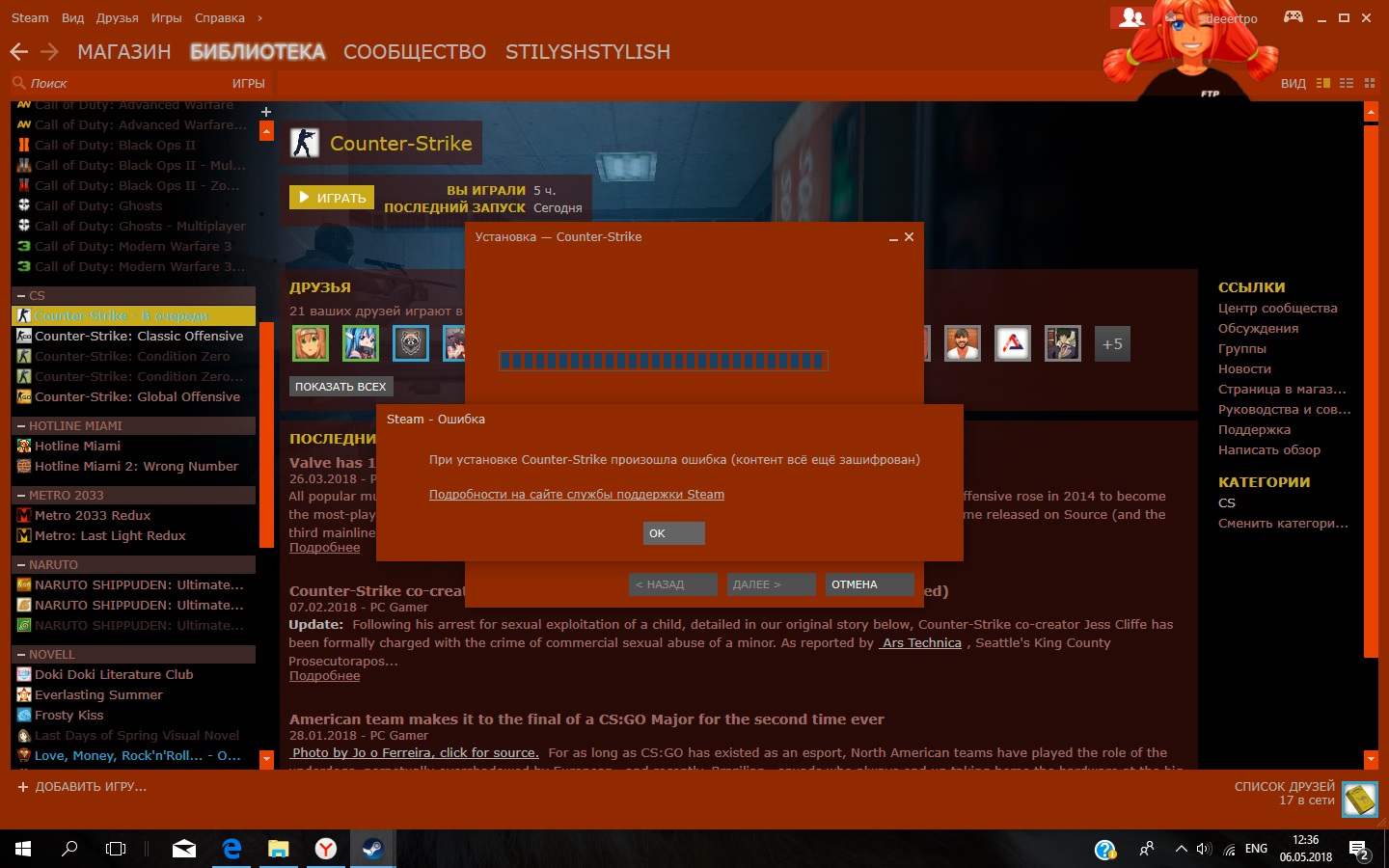Click the volume icon in system tray

pos(1204,850)
